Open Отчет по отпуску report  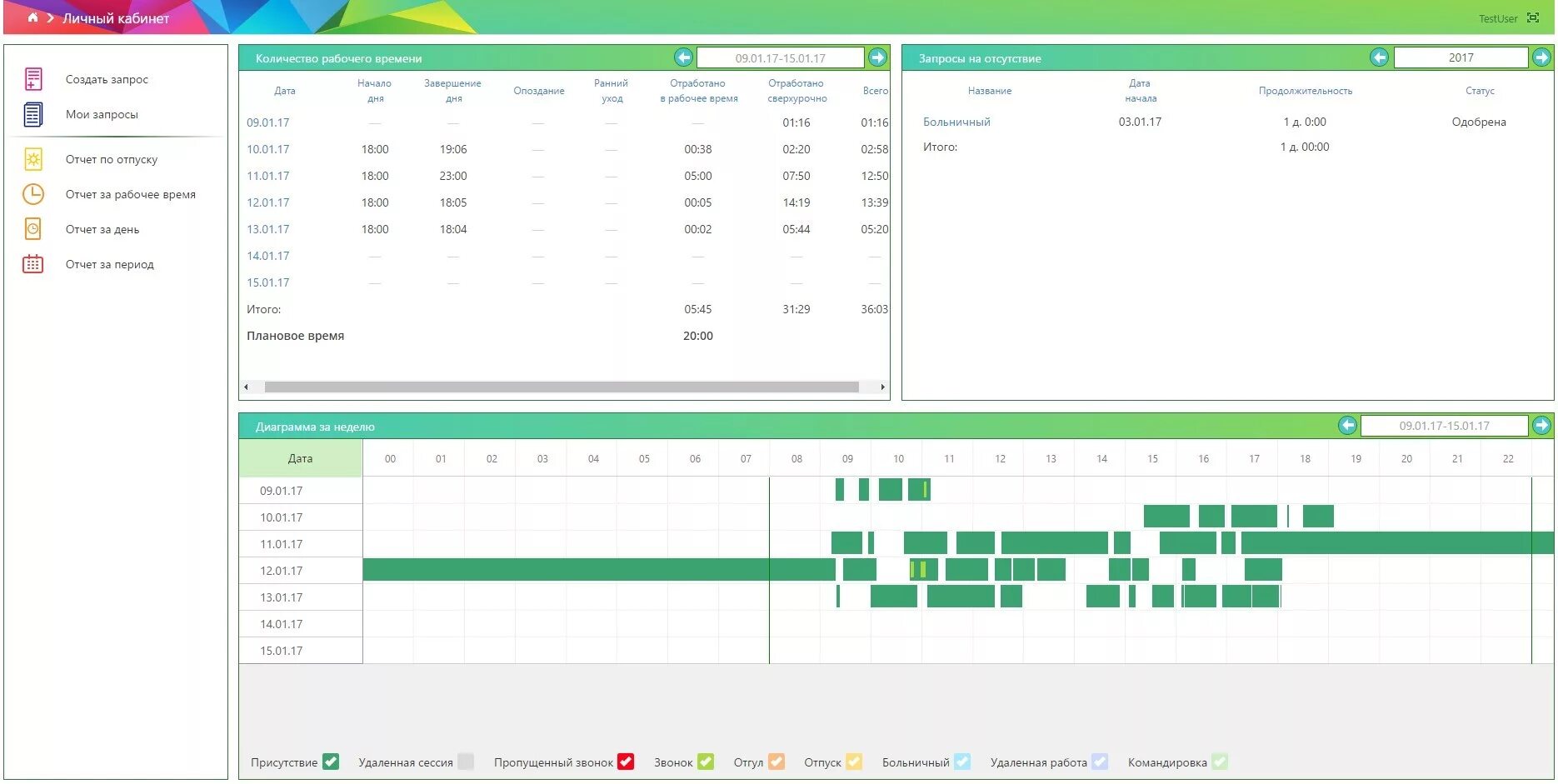112,159
